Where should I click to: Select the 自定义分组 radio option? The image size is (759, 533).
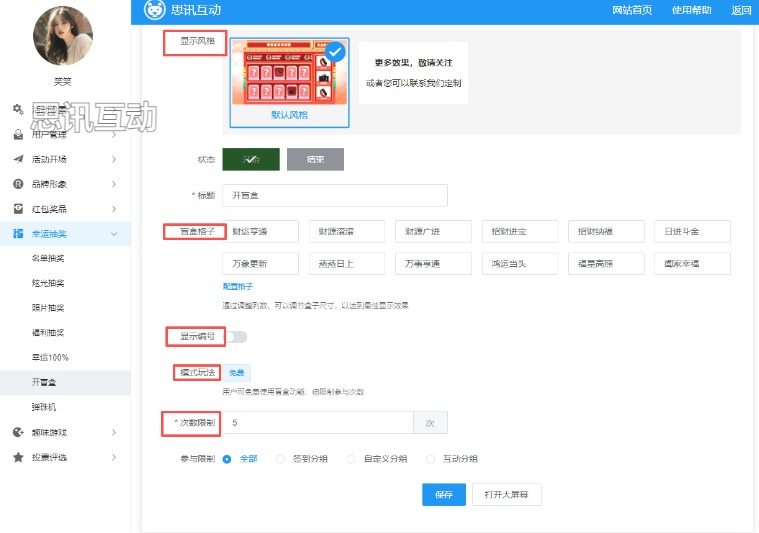click(x=351, y=459)
